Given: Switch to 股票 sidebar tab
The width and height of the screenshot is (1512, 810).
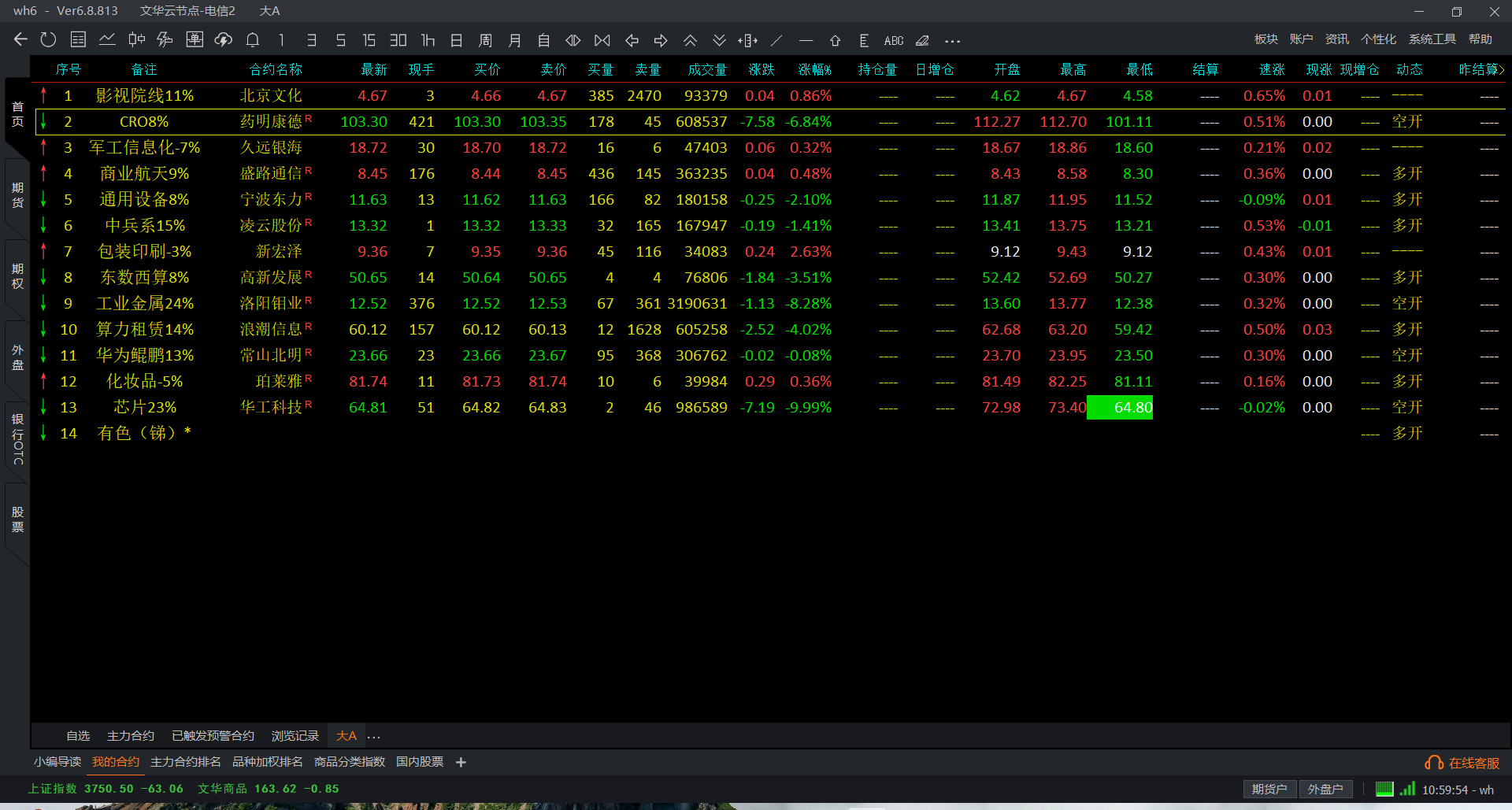Looking at the screenshot, I should [x=17, y=520].
